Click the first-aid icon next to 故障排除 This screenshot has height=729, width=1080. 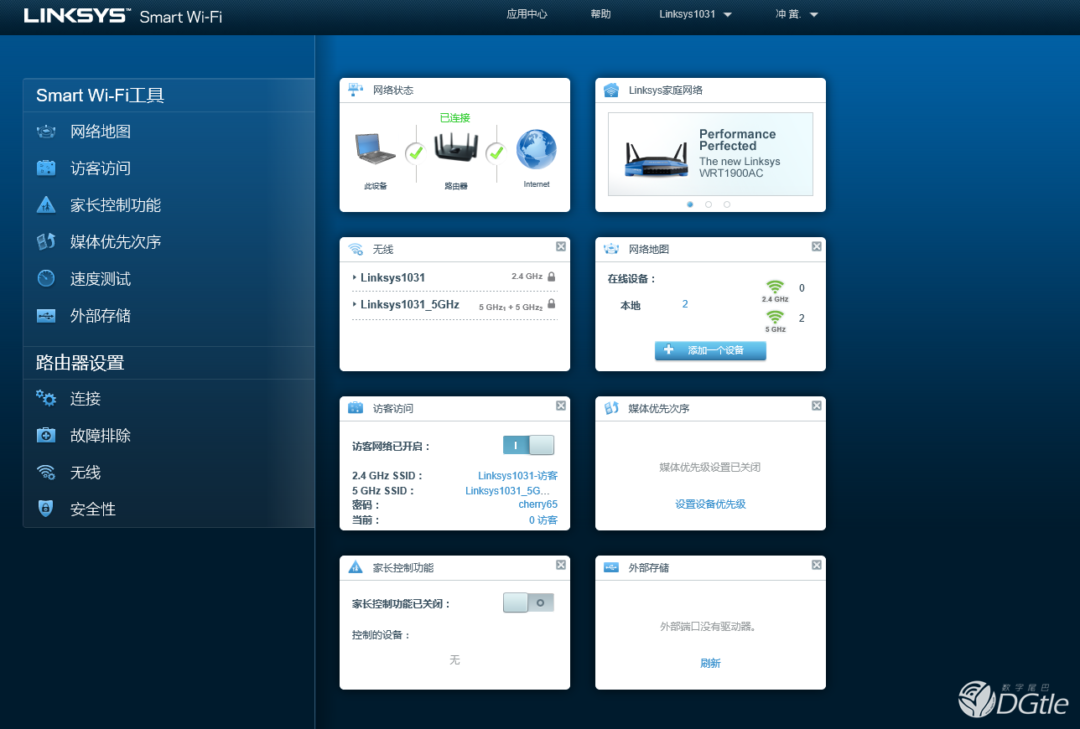(x=46, y=435)
